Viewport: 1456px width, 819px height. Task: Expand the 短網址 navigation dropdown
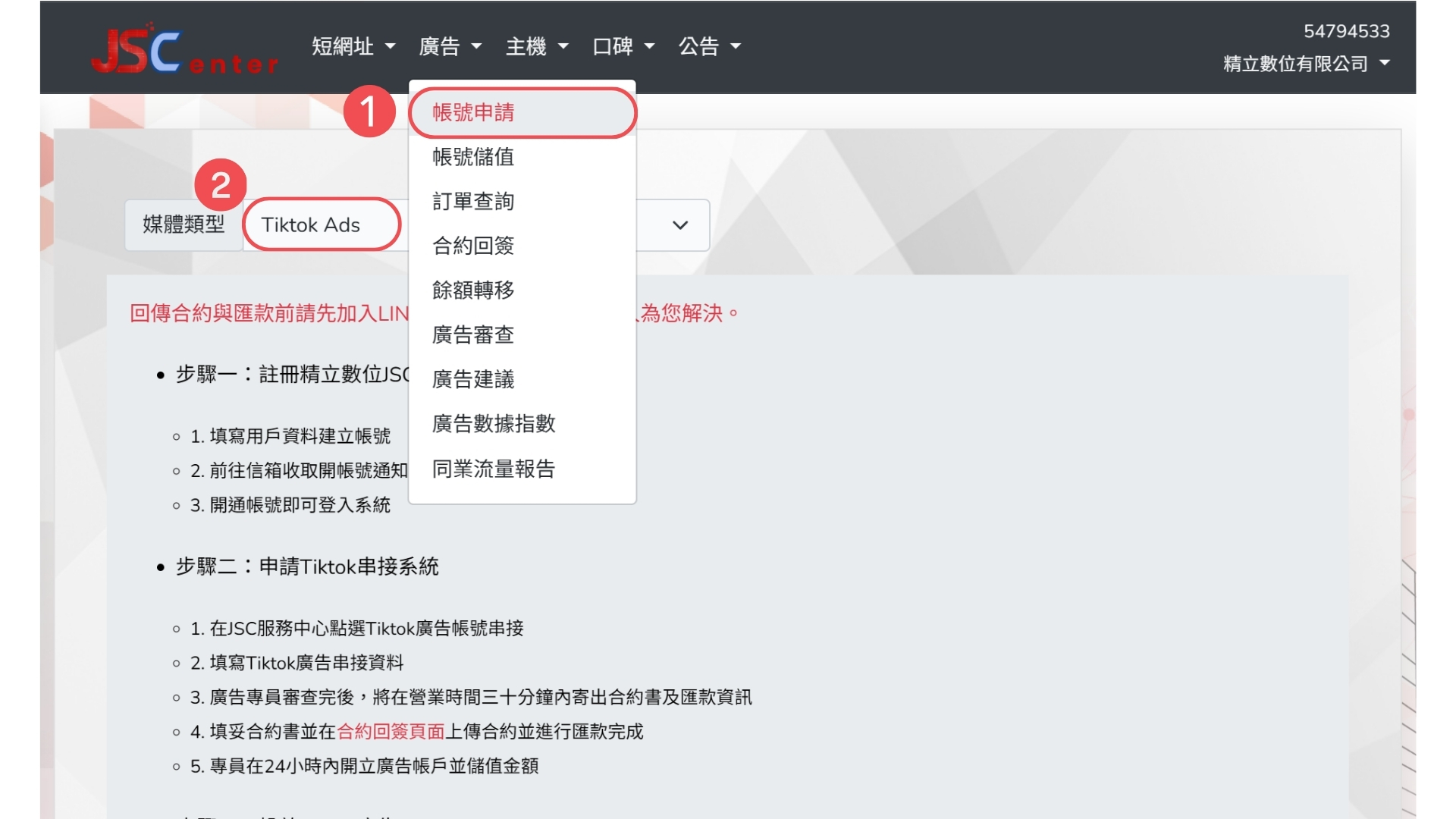(x=353, y=47)
